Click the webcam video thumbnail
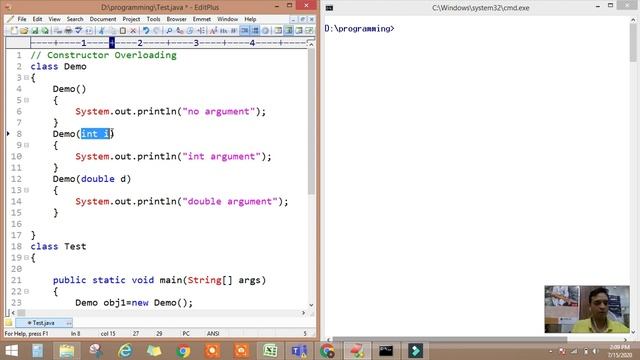640x360 pixels. pos(587,309)
